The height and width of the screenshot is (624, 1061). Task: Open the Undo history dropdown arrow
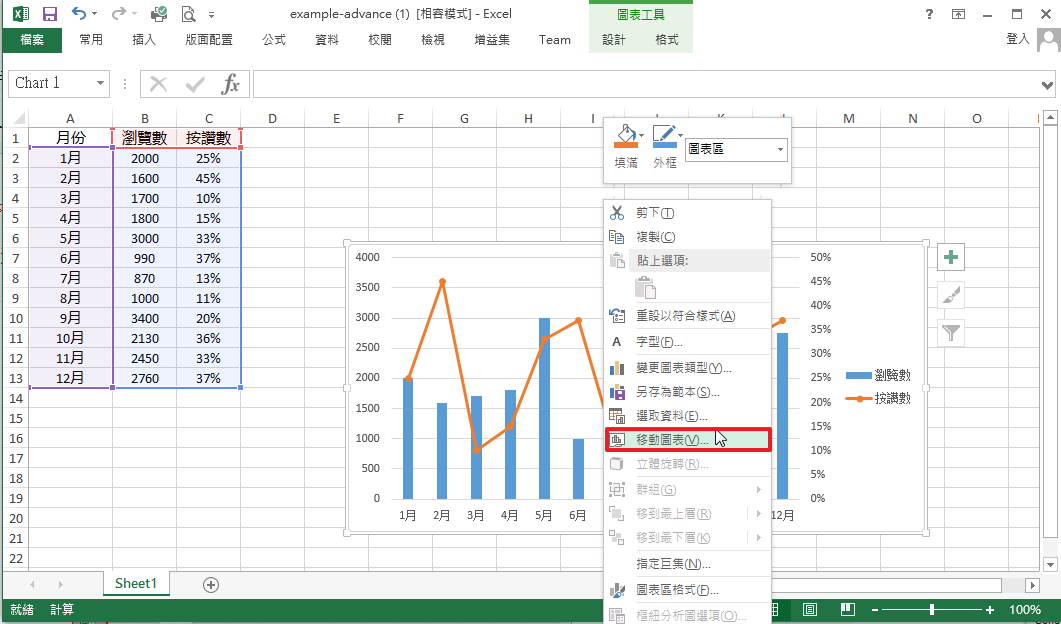(x=95, y=14)
